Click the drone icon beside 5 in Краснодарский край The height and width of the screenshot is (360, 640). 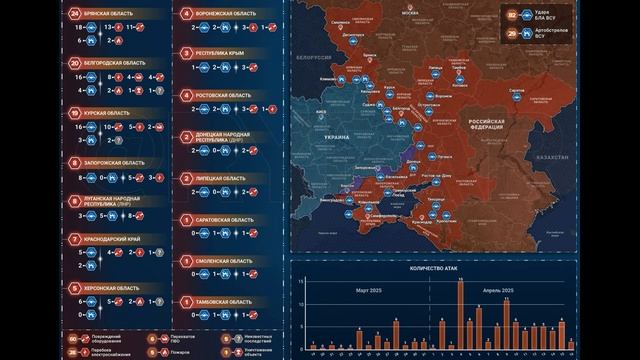pyautogui.click(x=91, y=253)
